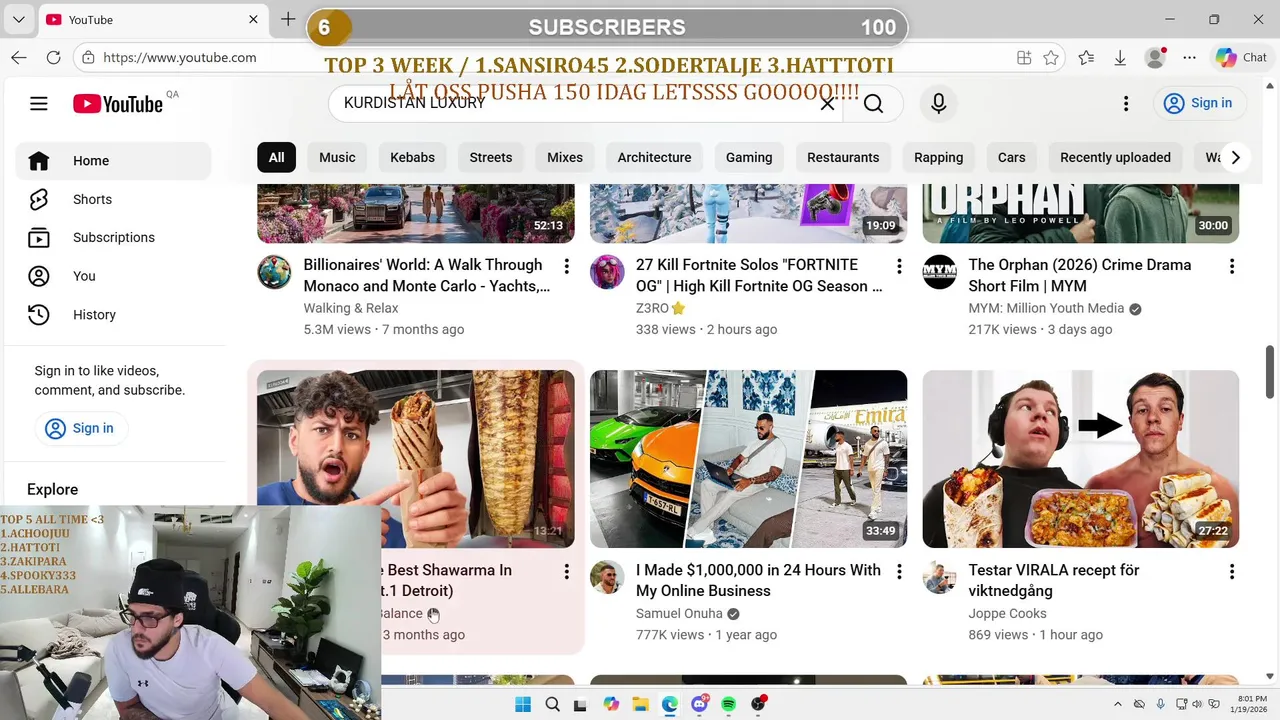
Task: Open History in sidebar
Action: [113, 314]
